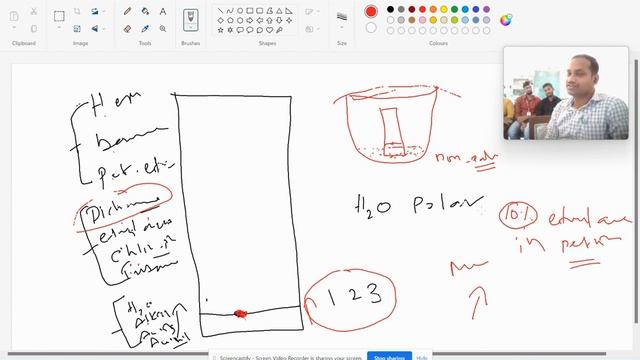Expand the Paste options dropdown
Viewport: 640px width, 360px height.
coord(14,28)
